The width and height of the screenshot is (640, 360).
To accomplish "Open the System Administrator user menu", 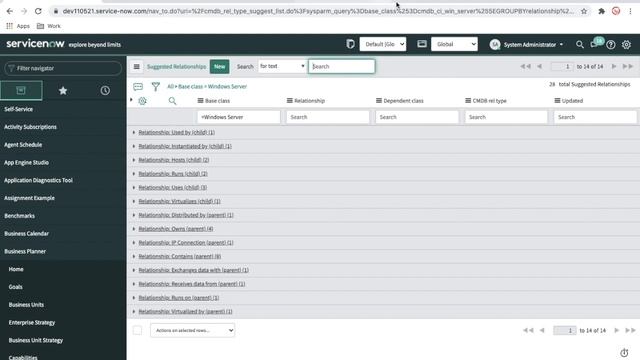I will (x=527, y=44).
